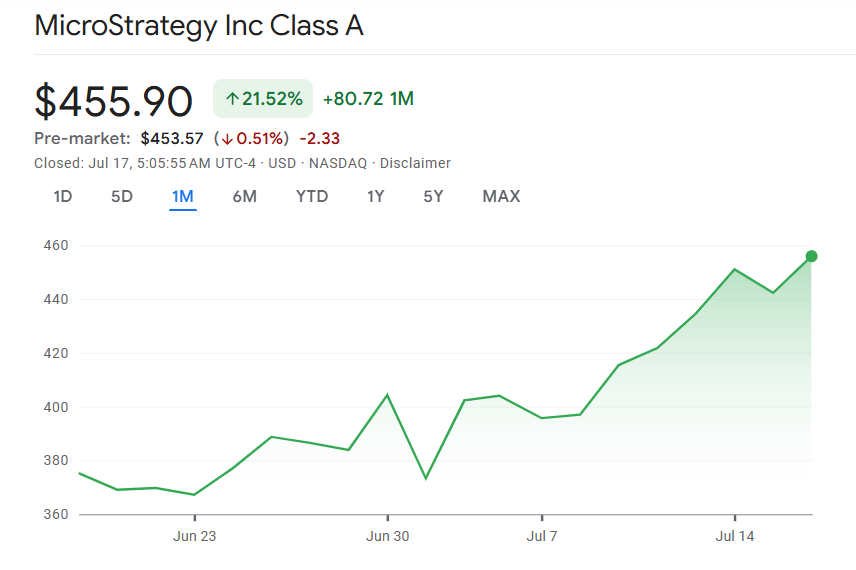Click the Jun 30 date marker

pyautogui.click(x=387, y=536)
